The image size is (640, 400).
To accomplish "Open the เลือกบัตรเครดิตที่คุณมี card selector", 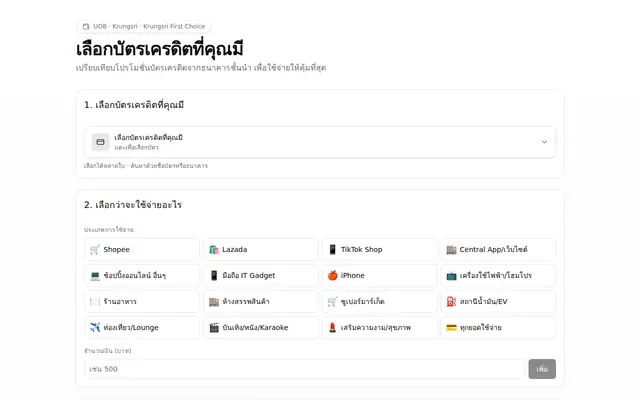I will point(320,142).
